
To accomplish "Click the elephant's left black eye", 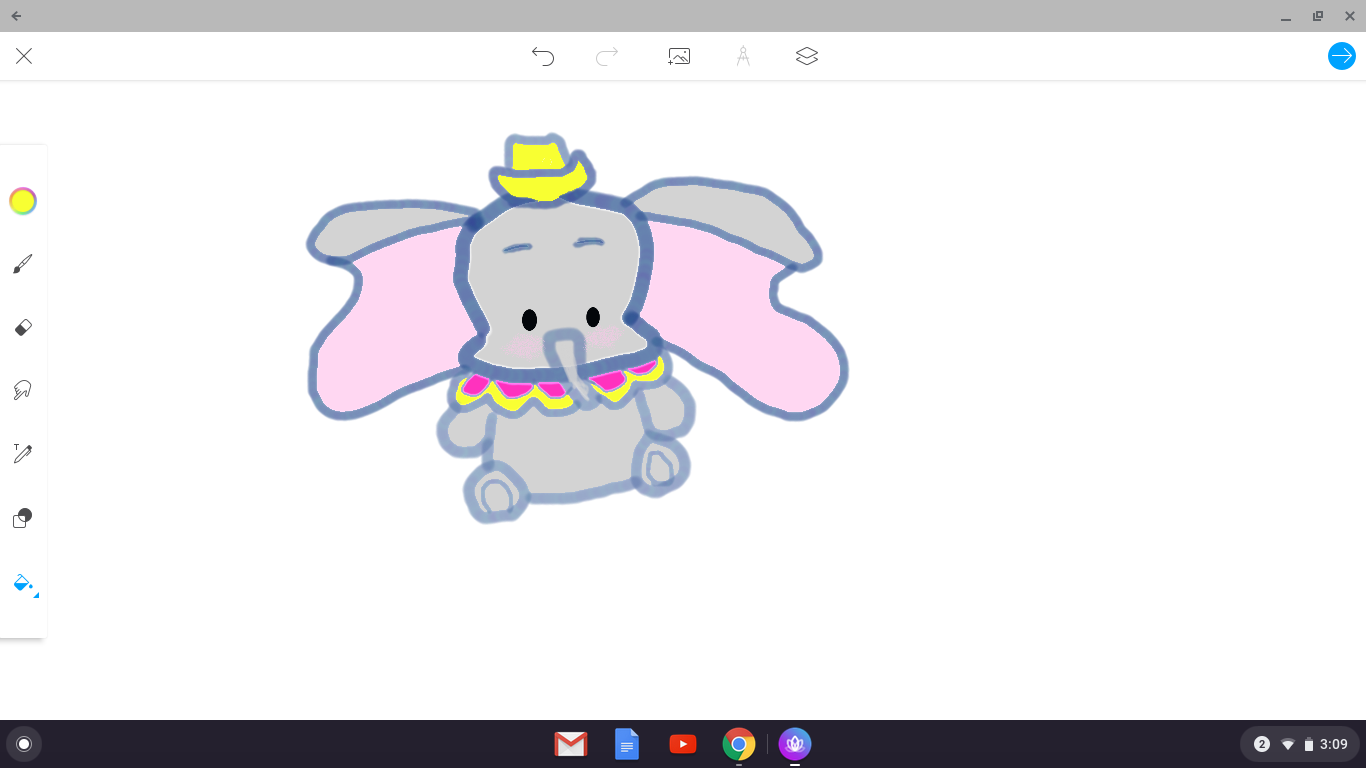I will [x=529, y=320].
